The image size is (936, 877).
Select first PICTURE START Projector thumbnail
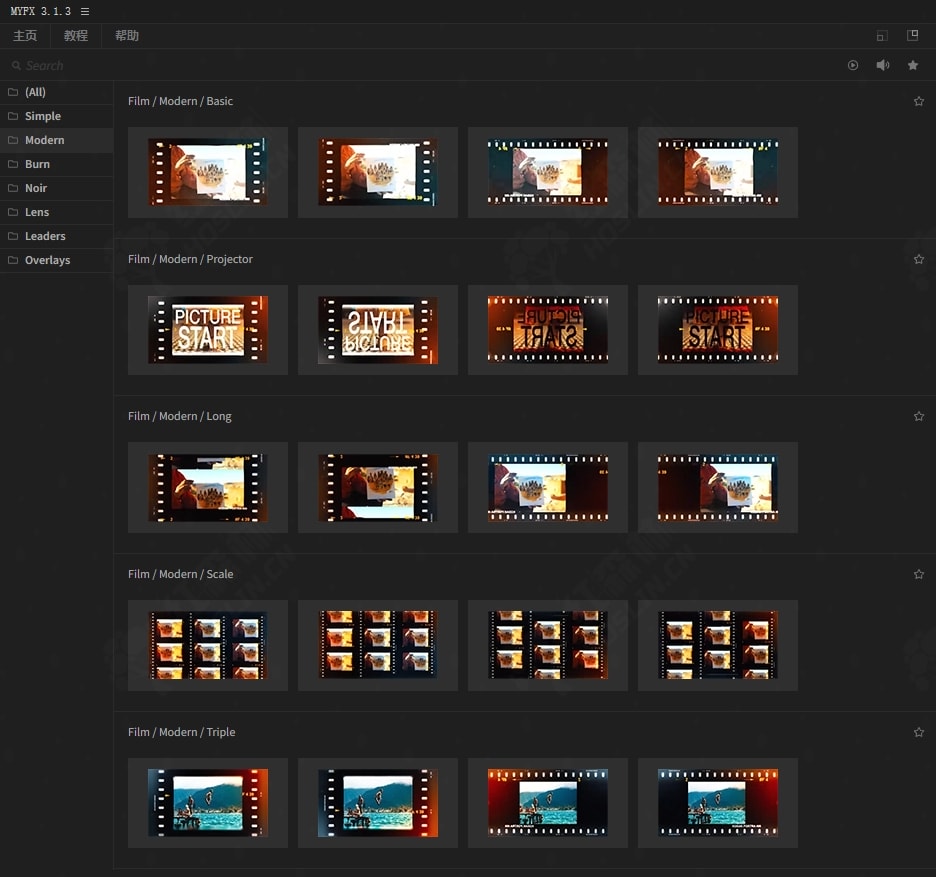coord(208,330)
